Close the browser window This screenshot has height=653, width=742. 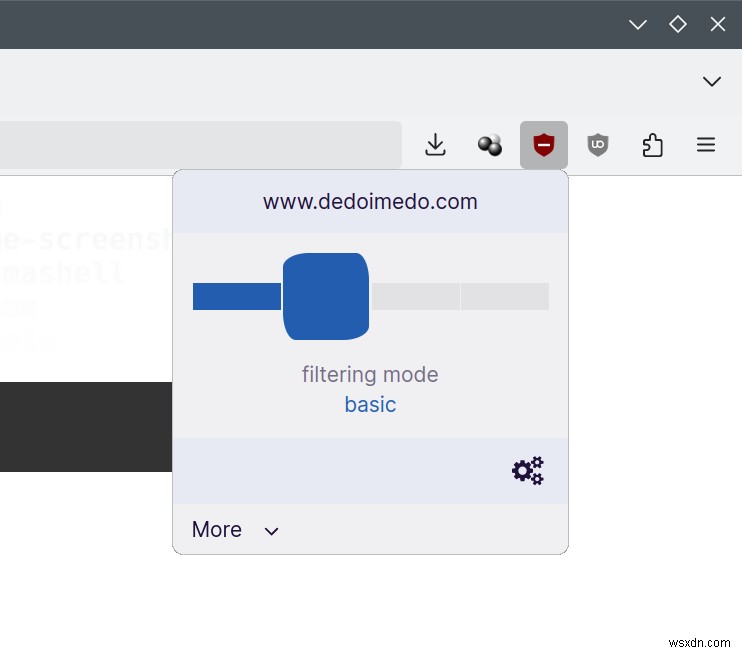718,24
